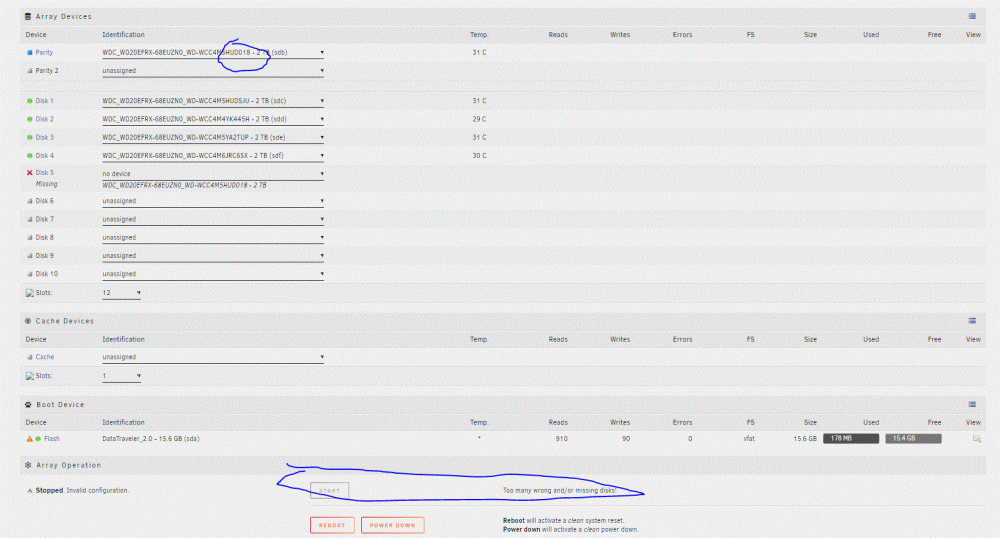Image resolution: width=1000 pixels, height=538 pixels.
Task: Click the grey status icon beside Disk 10
Action: 29,274
